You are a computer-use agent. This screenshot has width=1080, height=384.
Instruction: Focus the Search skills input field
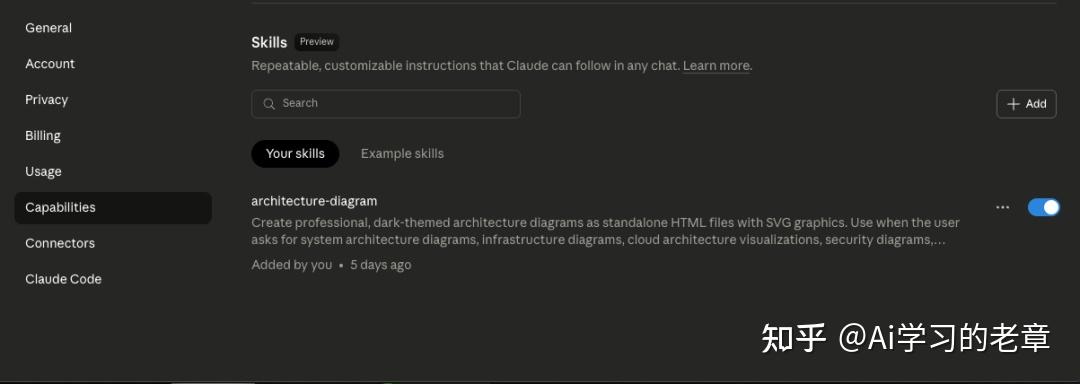click(x=386, y=104)
